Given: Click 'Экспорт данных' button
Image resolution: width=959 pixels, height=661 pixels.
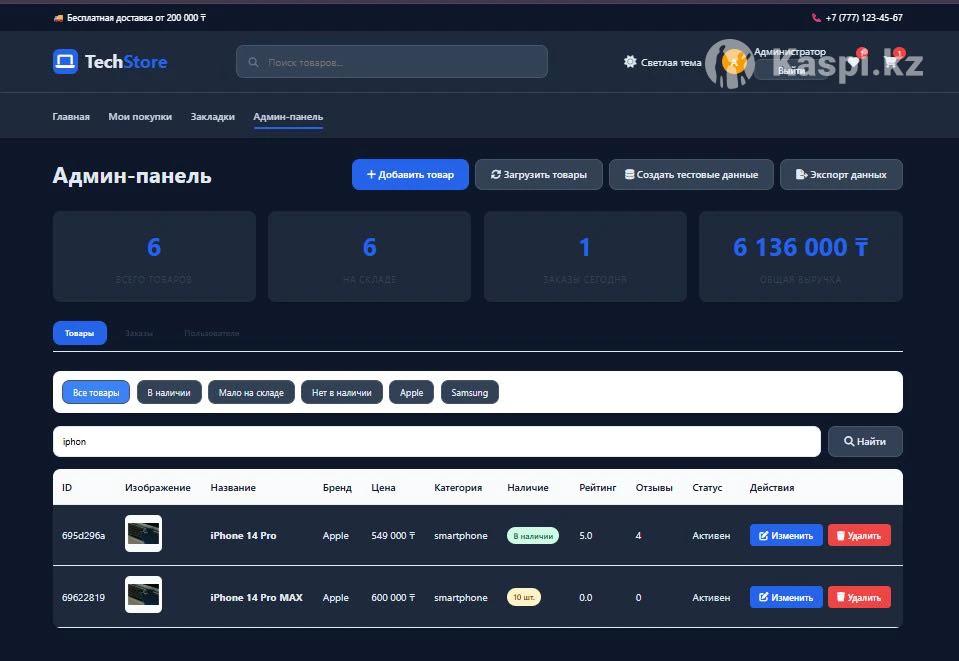Looking at the screenshot, I should click(x=840, y=174).
